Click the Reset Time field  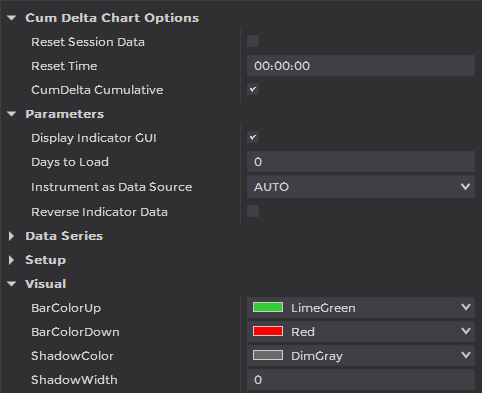click(x=361, y=66)
